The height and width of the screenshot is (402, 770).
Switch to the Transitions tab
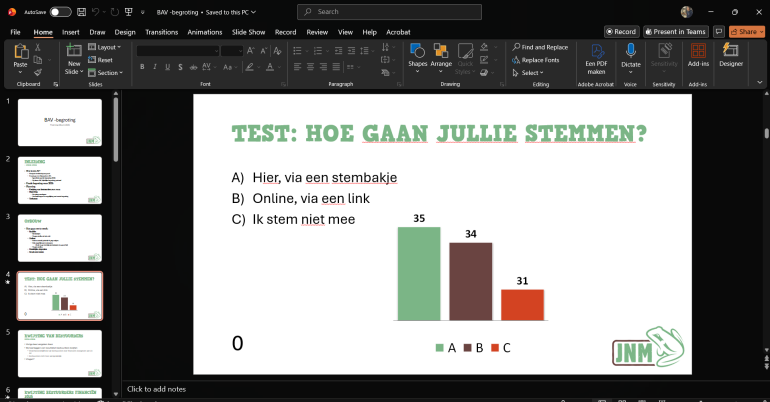(x=161, y=32)
